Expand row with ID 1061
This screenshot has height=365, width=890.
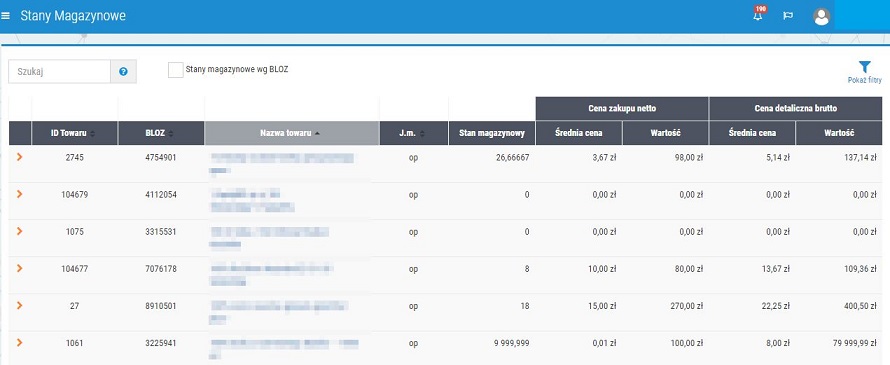(x=20, y=342)
